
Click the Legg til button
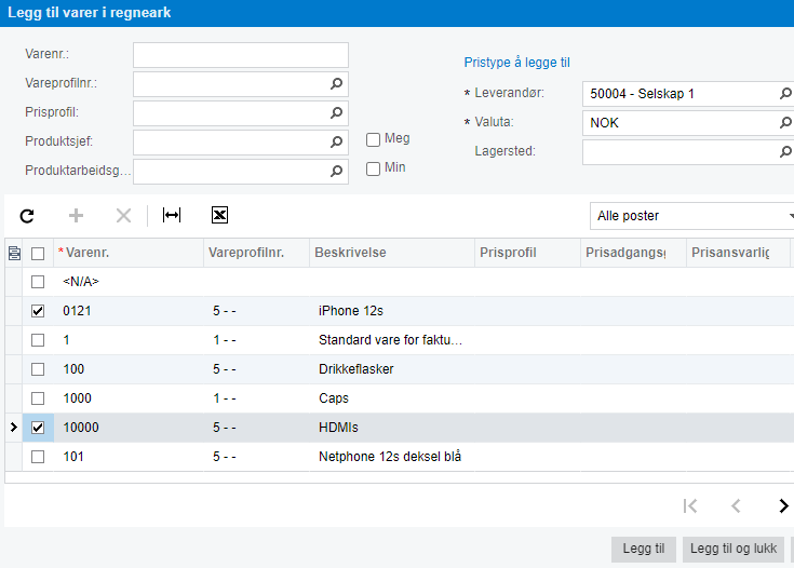click(x=643, y=548)
